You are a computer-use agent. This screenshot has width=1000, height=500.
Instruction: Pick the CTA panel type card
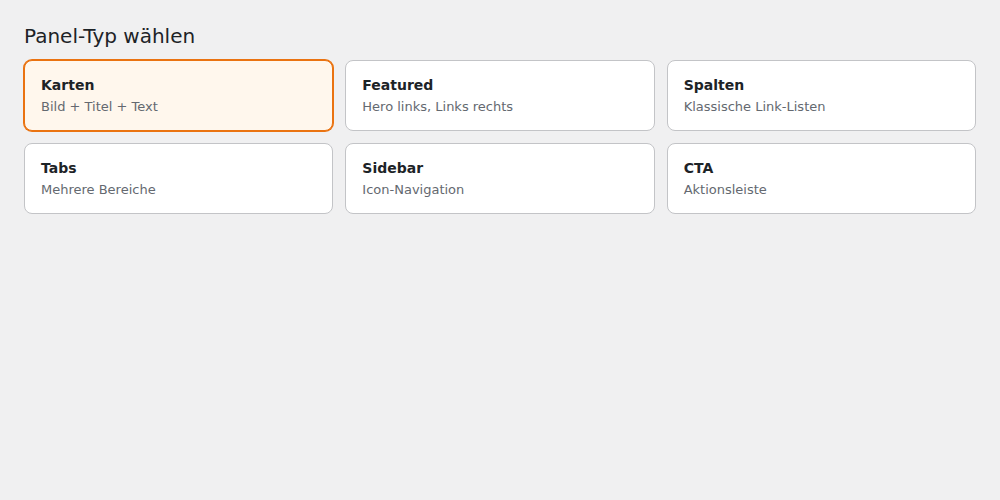click(x=821, y=179)
